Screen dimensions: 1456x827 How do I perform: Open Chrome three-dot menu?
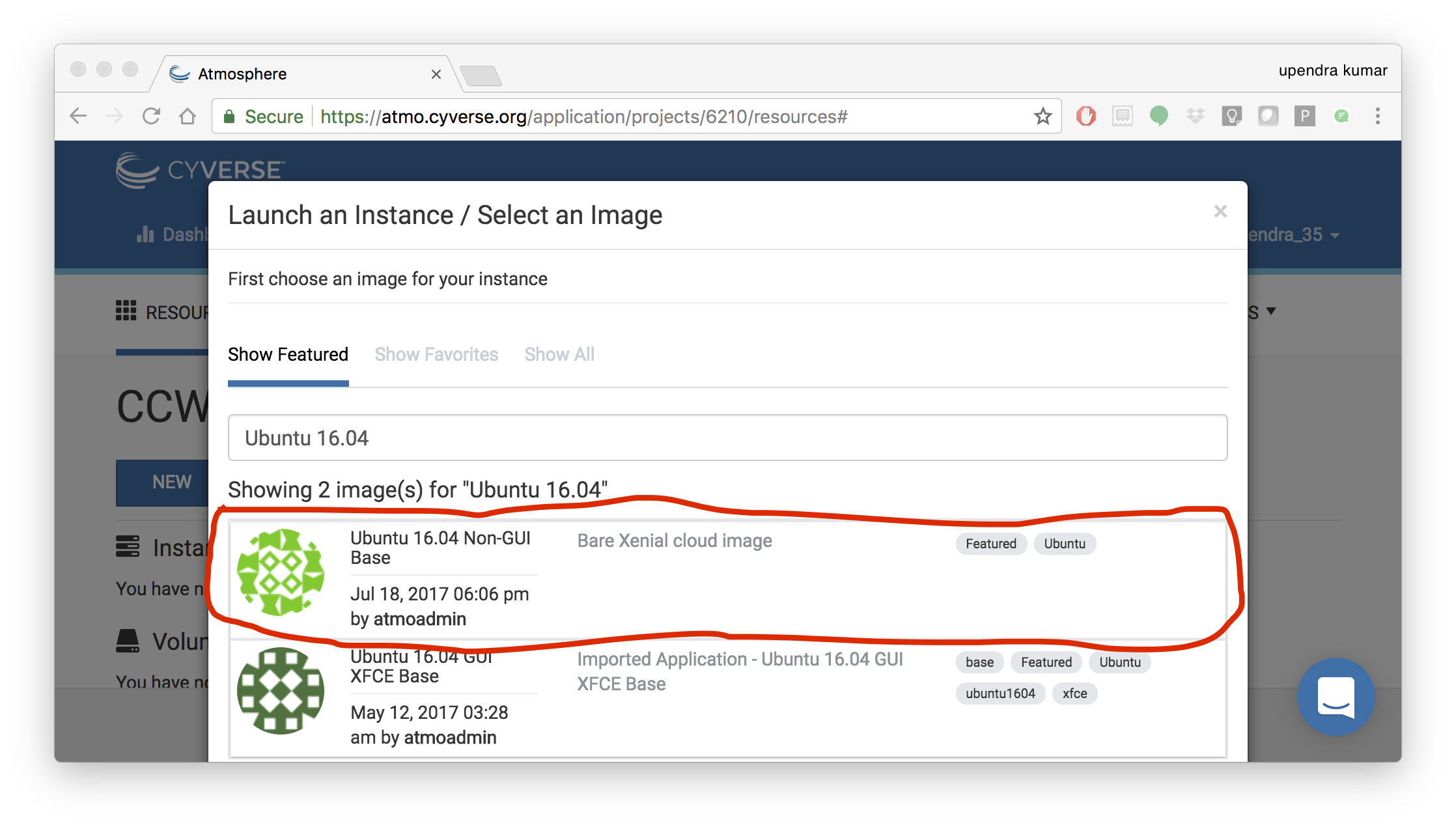click(1377, 117)
